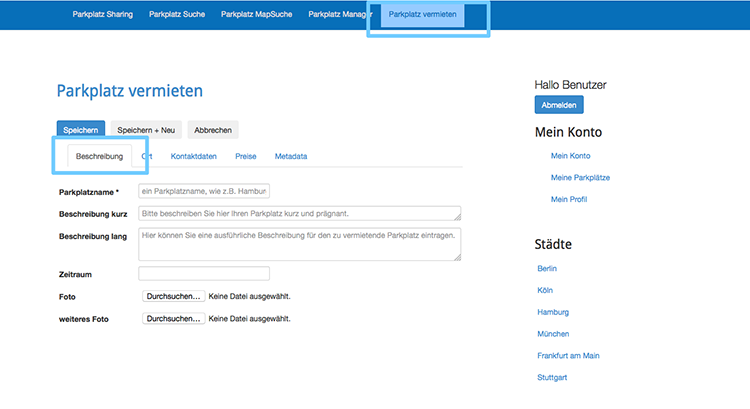Open Parkplatz Sharing in navigation bar
Image resolution: width=750 pixels, height=409 pixels.
point(102,15)
